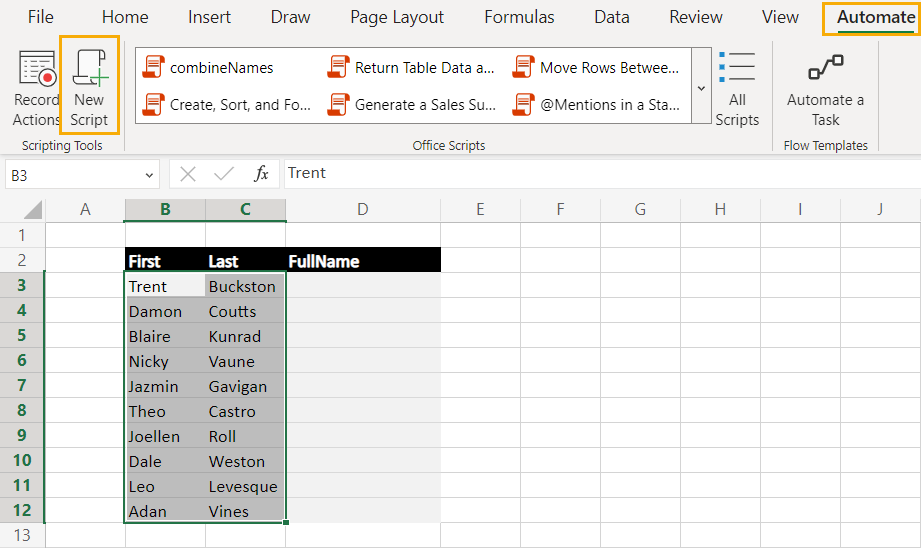Viewport: 921px width, 548px height.
Task: Switch to the Formulas tab
Action: click(x=519, y=17)
